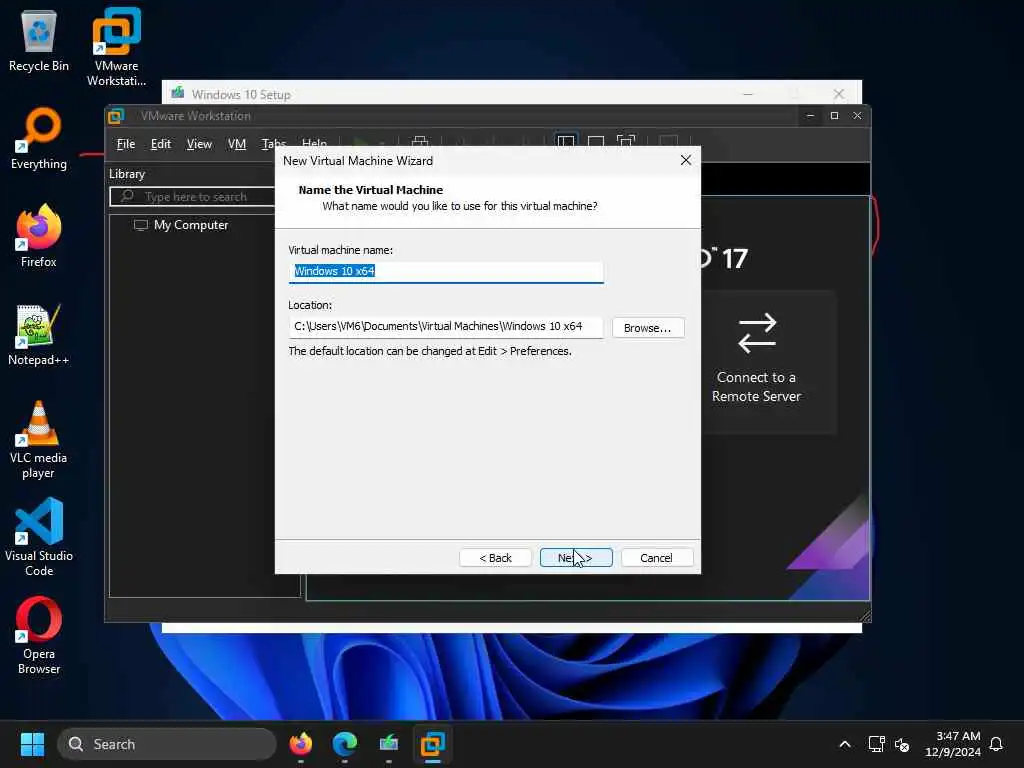Show the clock and date flyout
This screenshot has width=1024, height=768.
tap(953, 744)
